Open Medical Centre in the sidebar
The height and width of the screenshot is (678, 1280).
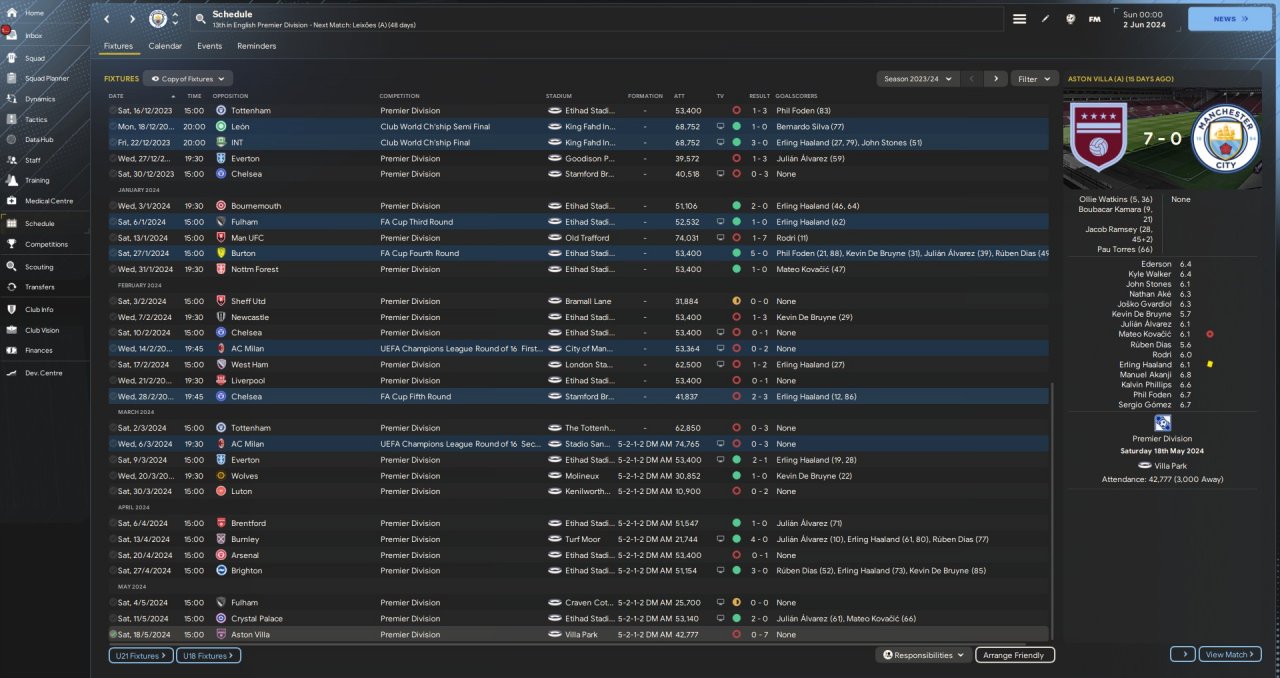click(x=48, y=201)
